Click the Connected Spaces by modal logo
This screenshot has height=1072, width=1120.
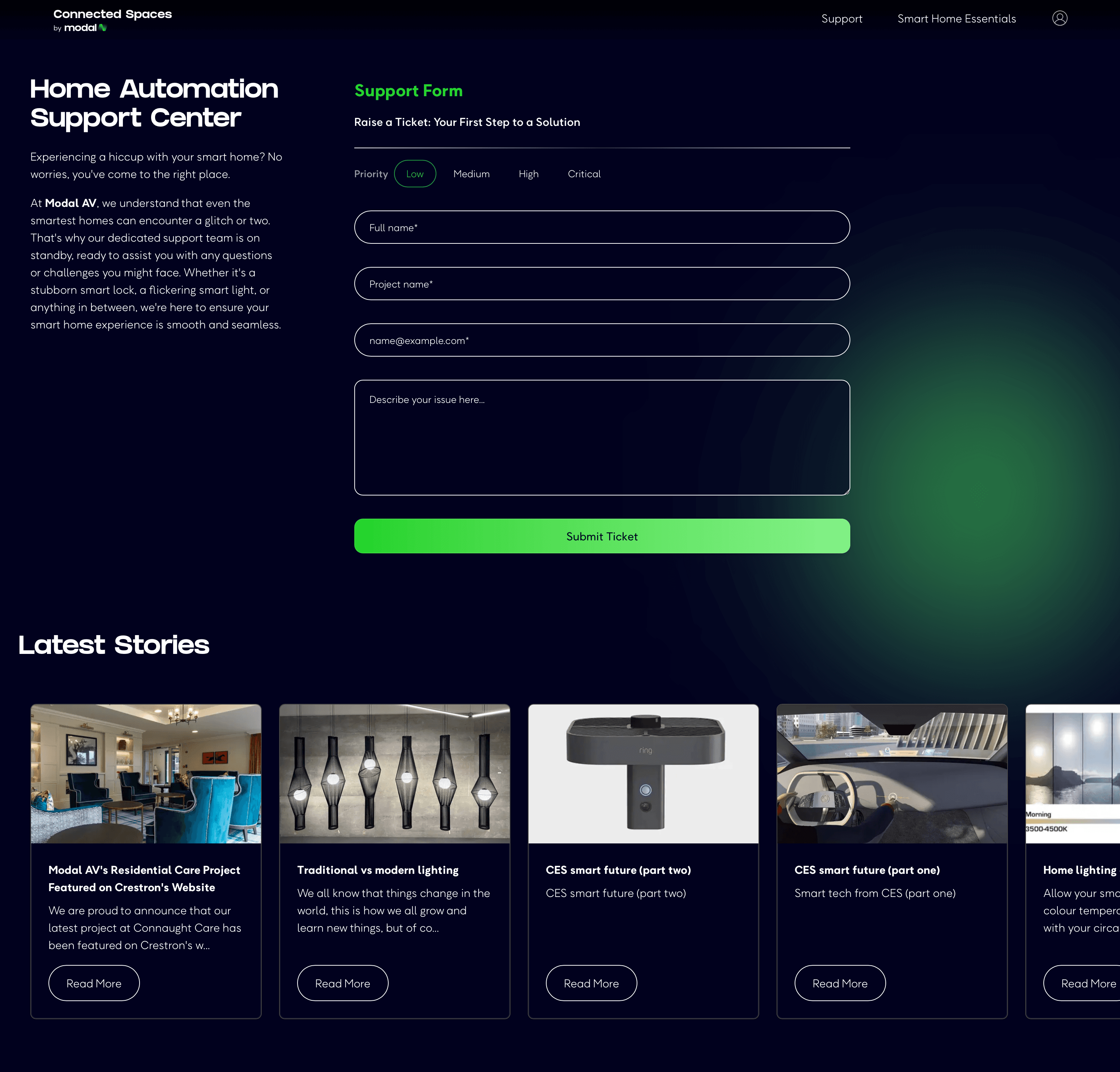[x=112, y=20]
